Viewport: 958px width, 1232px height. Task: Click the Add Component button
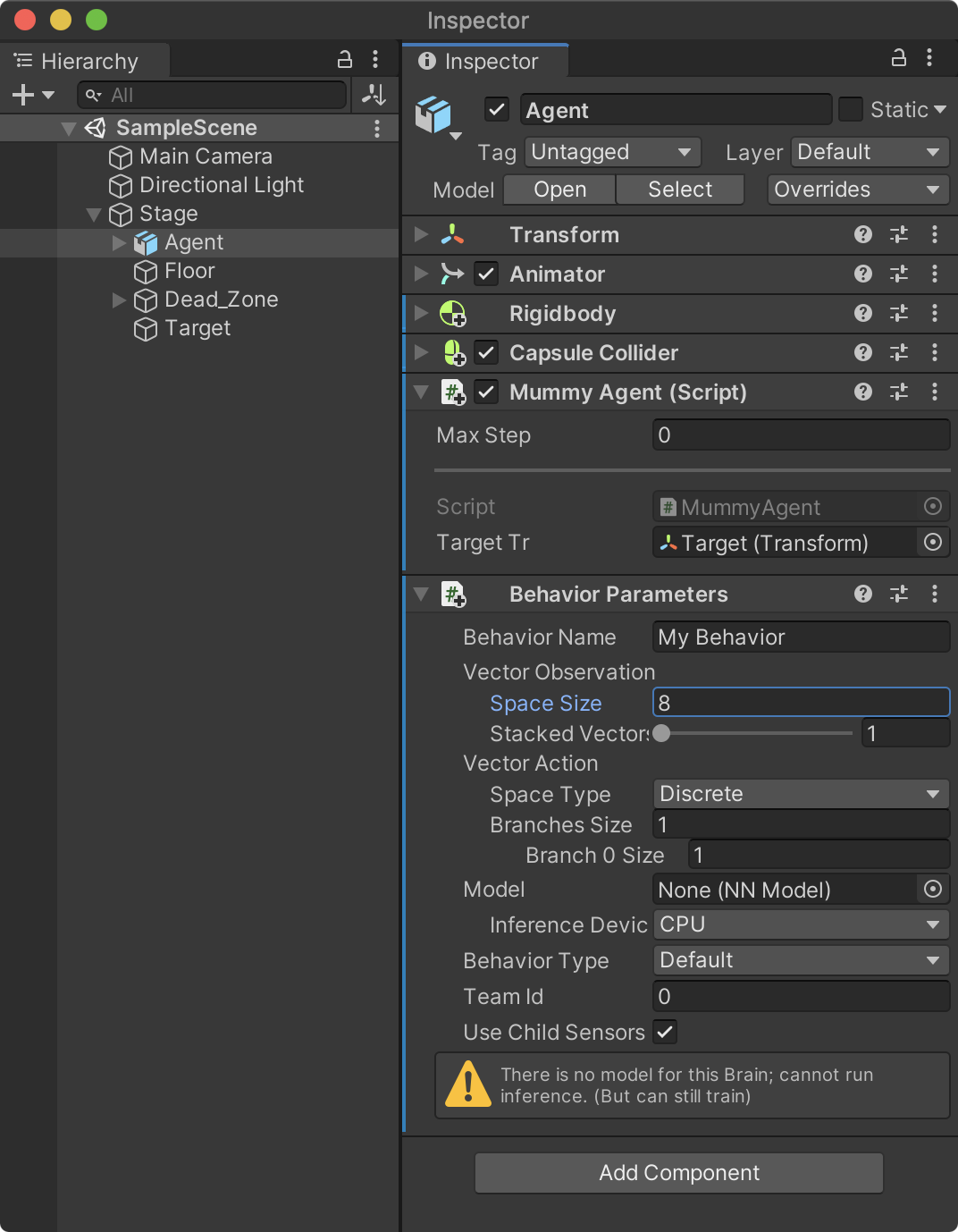679,1172
